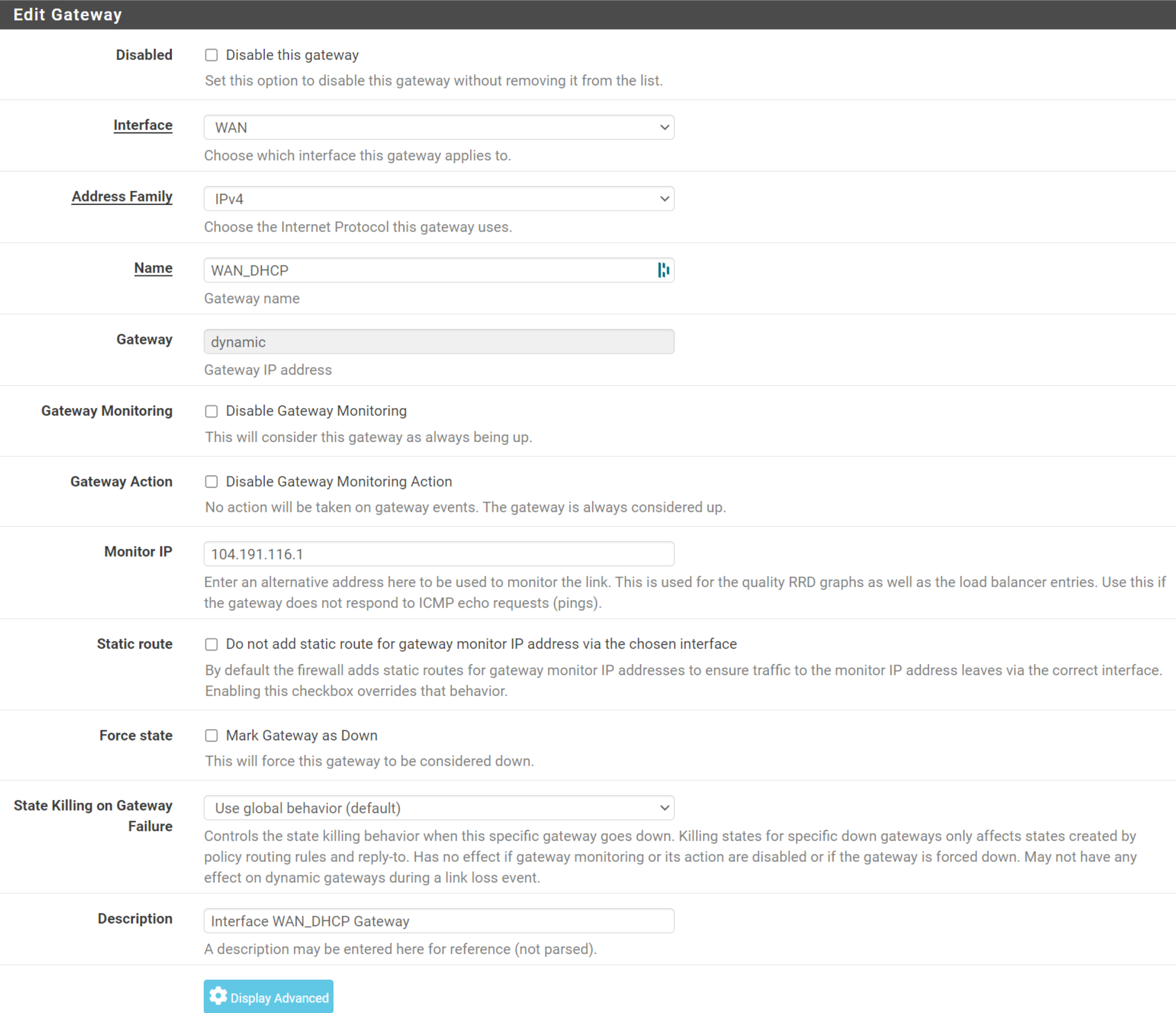Click the 'Gateway Action' row label

122,482
